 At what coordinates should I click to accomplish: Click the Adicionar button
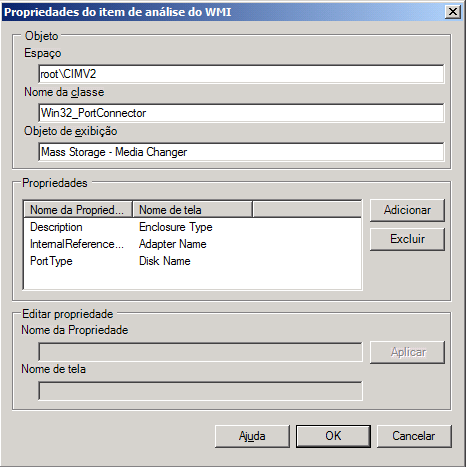pyautogui.click(x=407, y=210)
